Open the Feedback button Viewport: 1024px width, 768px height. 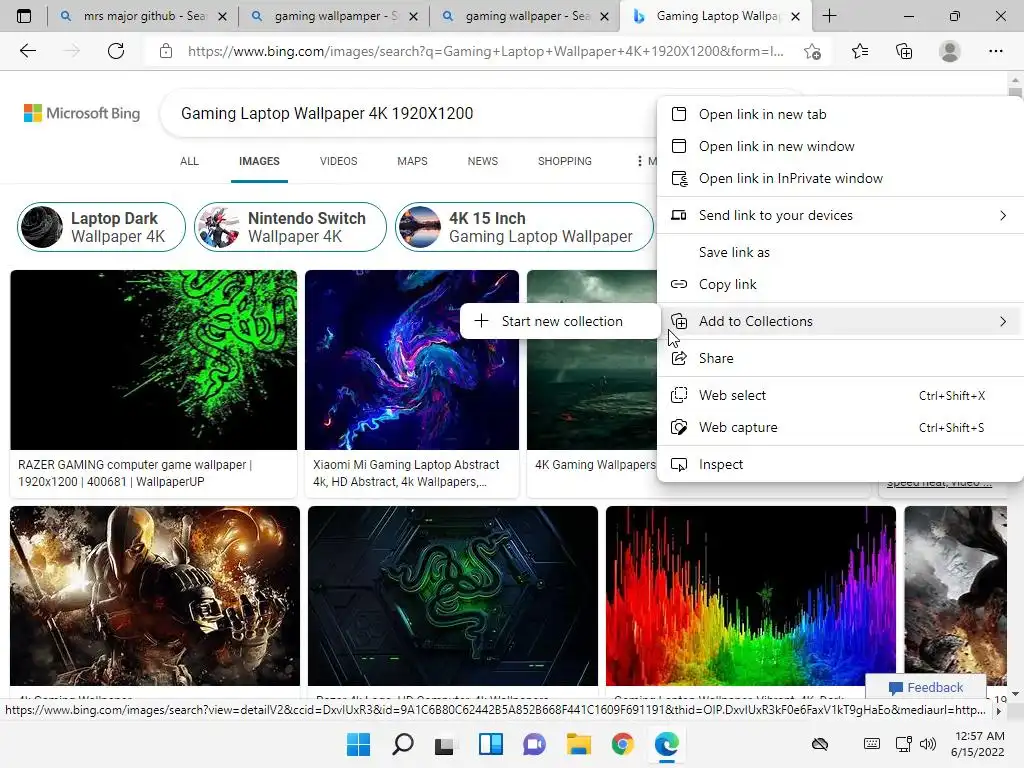pos(925,687)
